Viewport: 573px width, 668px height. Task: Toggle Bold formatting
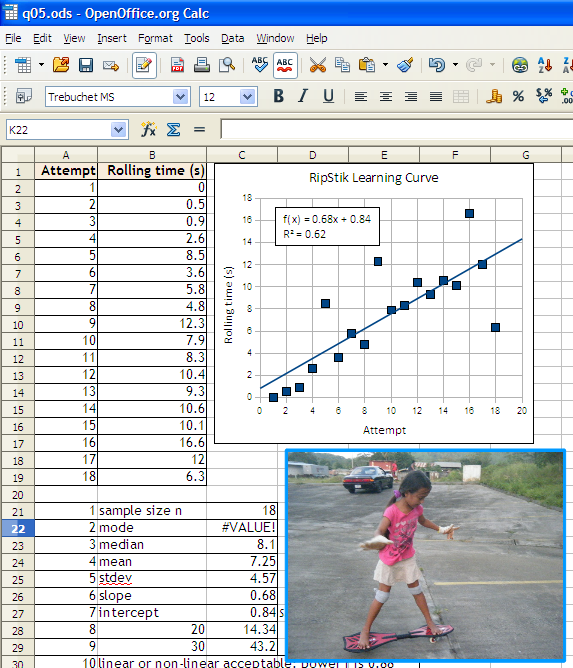[279, 96]
